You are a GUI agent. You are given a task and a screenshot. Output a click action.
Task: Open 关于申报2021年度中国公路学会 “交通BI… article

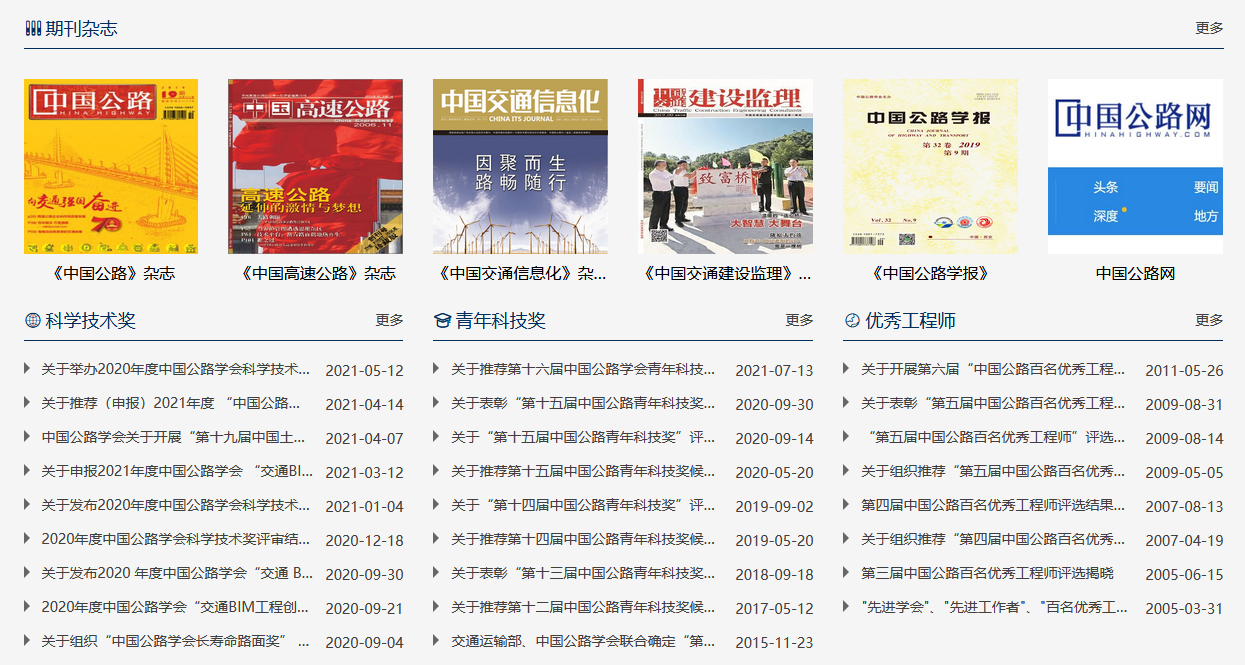pyautogui.click(x=177, y=471)
